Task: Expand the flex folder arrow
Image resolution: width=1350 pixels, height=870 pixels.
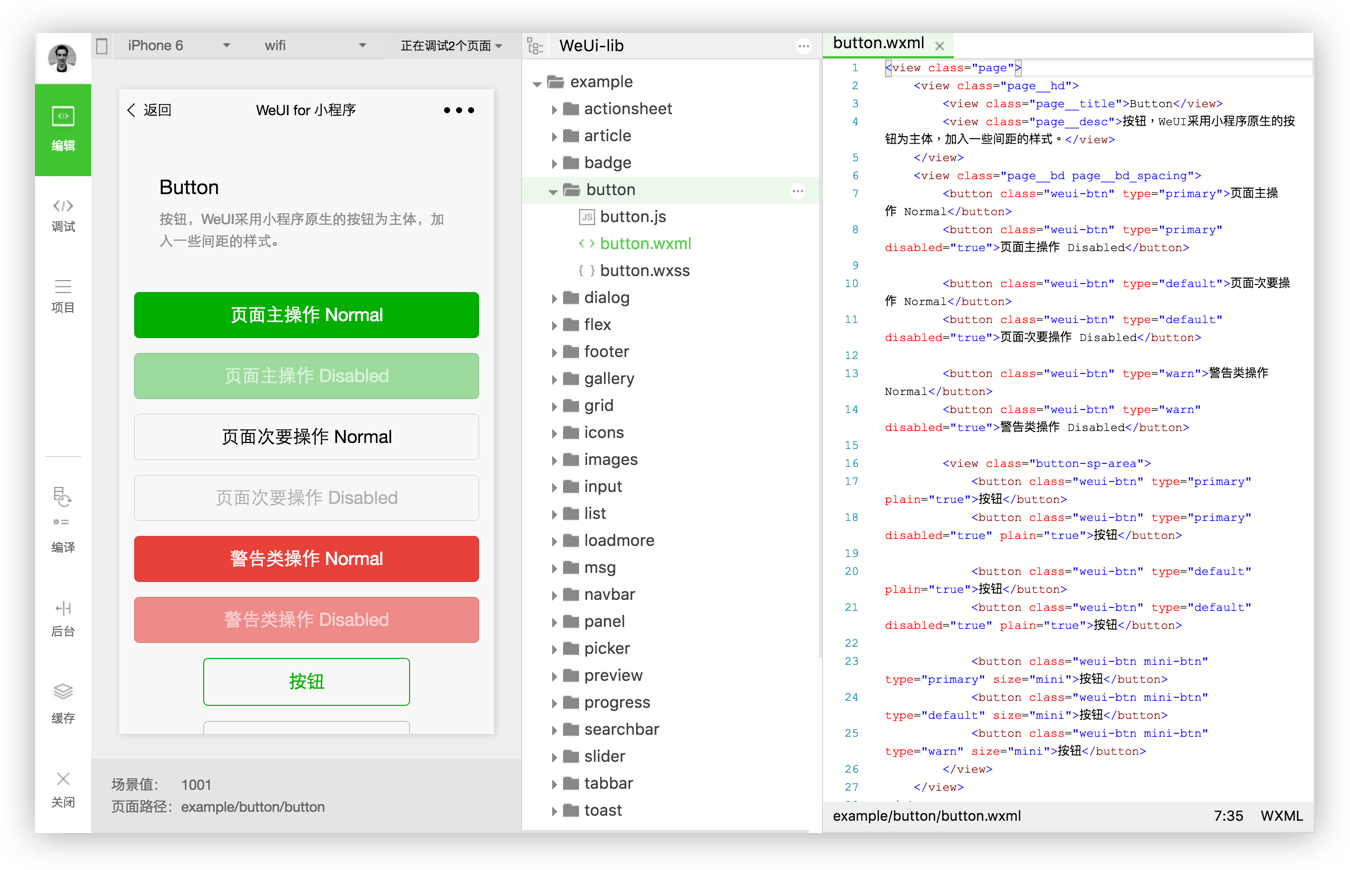Action: [x=554, y=325]
